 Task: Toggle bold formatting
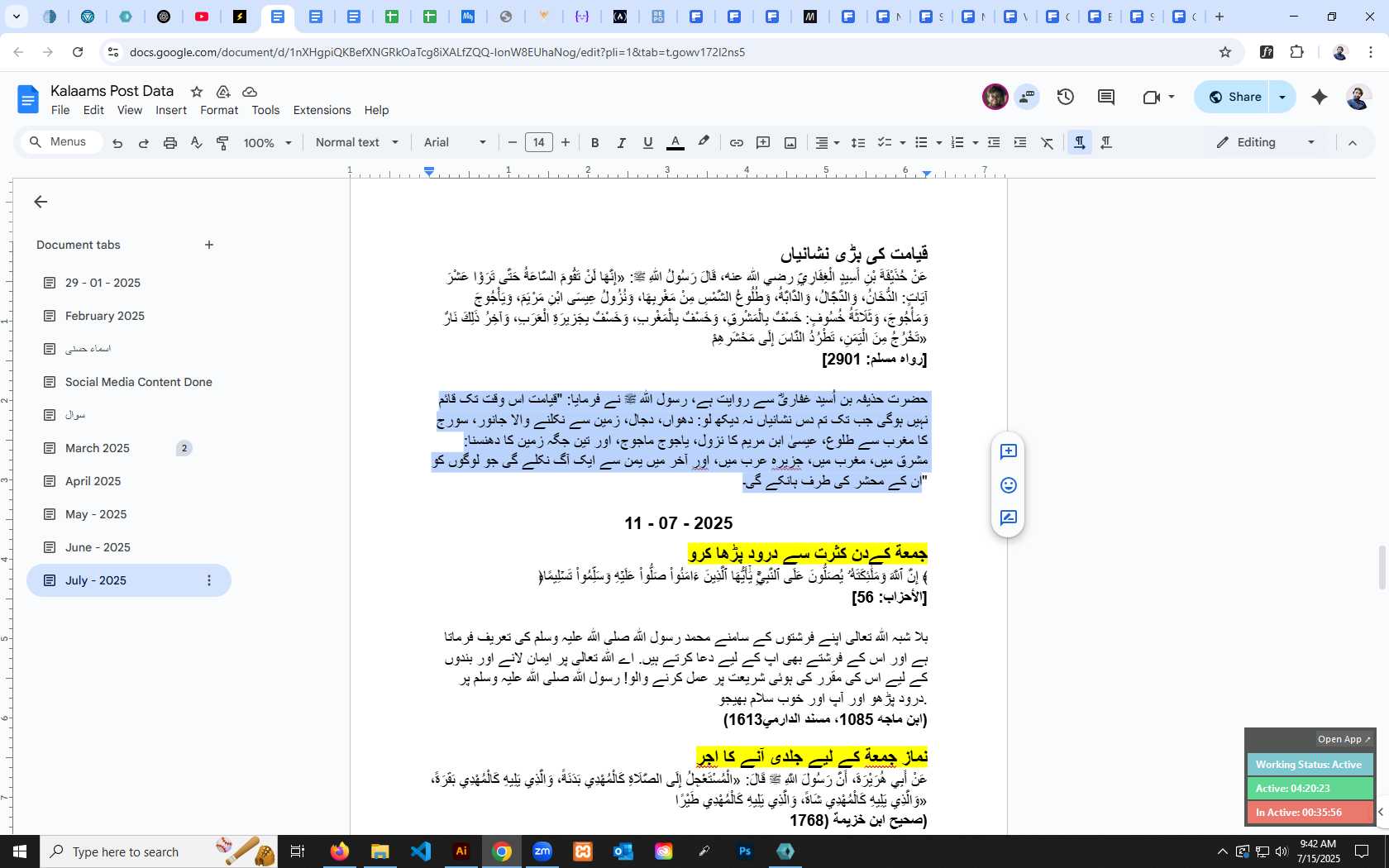pyautogui.click(x=594, y=143)
